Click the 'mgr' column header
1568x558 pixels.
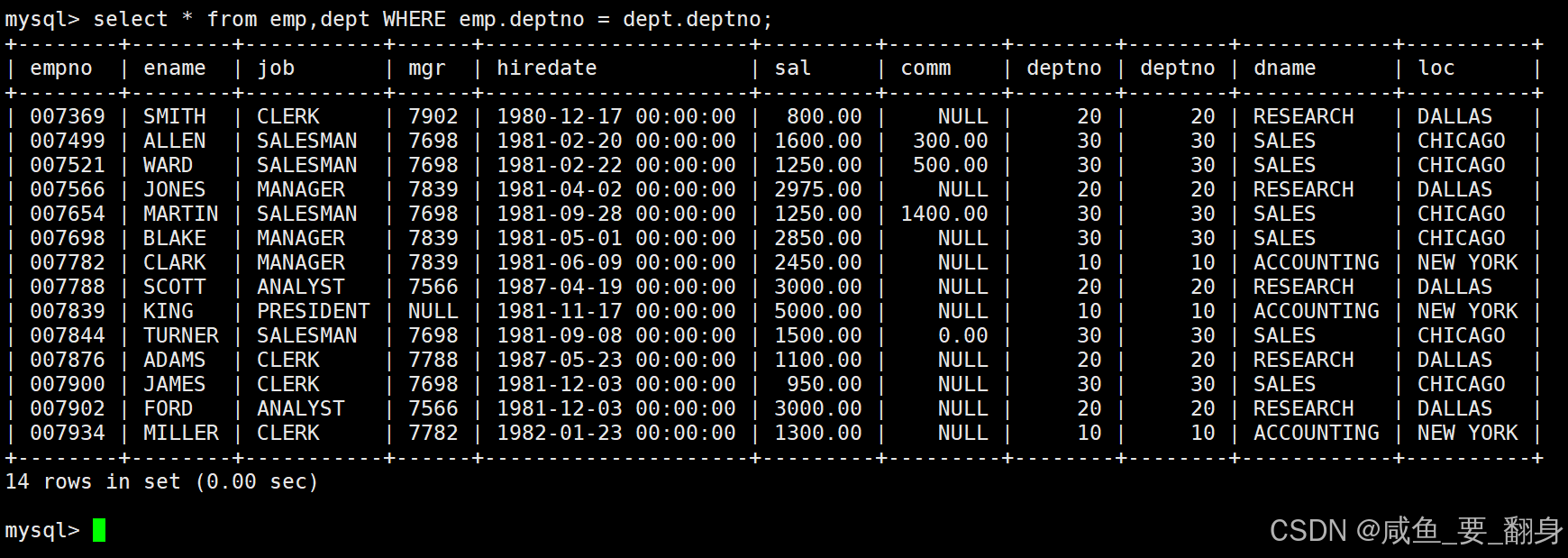pos(427,69)
